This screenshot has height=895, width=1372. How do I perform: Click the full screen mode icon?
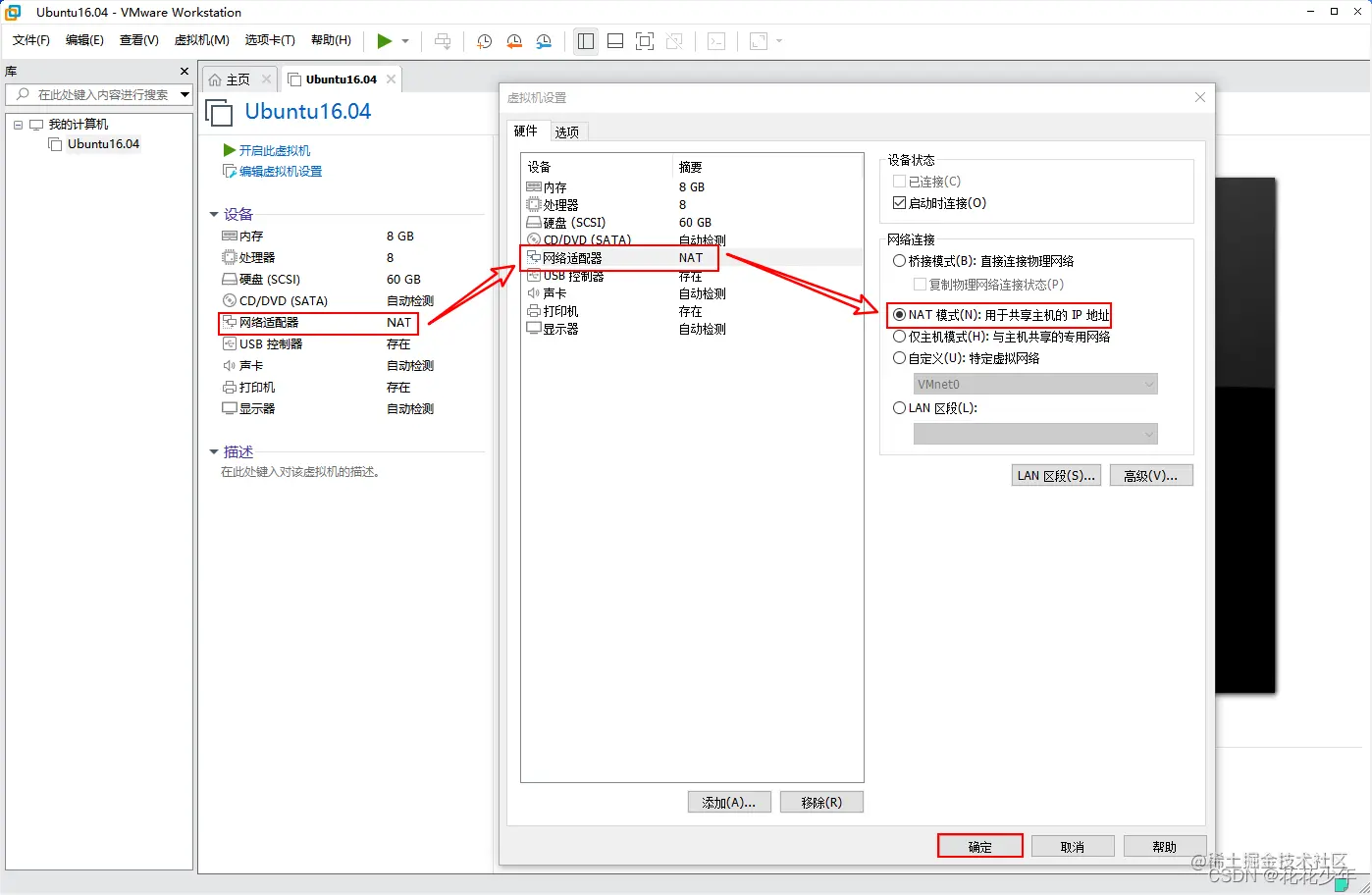[645, 41]
